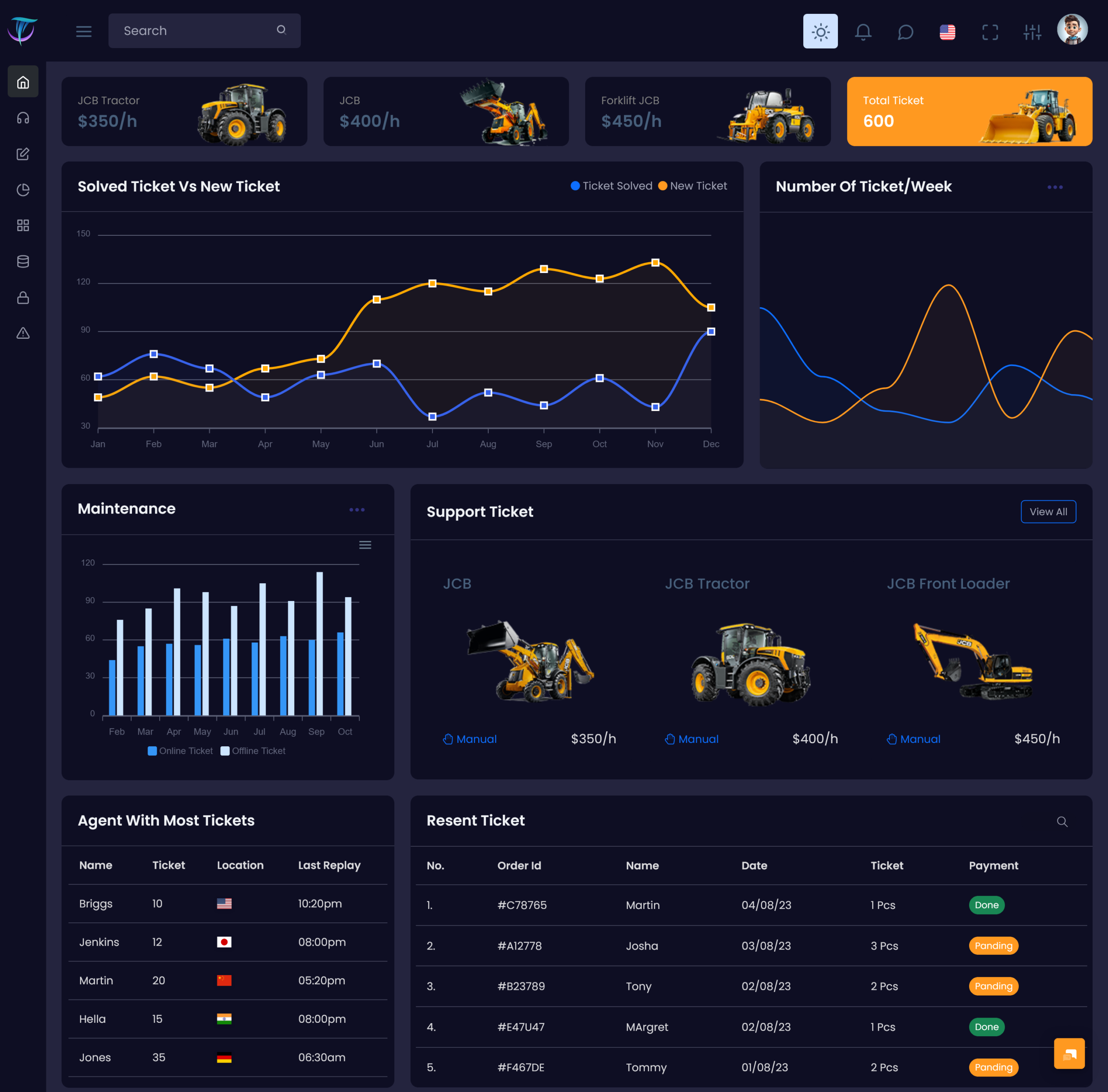Open the headphones support sidebar icon

[23, 118]
